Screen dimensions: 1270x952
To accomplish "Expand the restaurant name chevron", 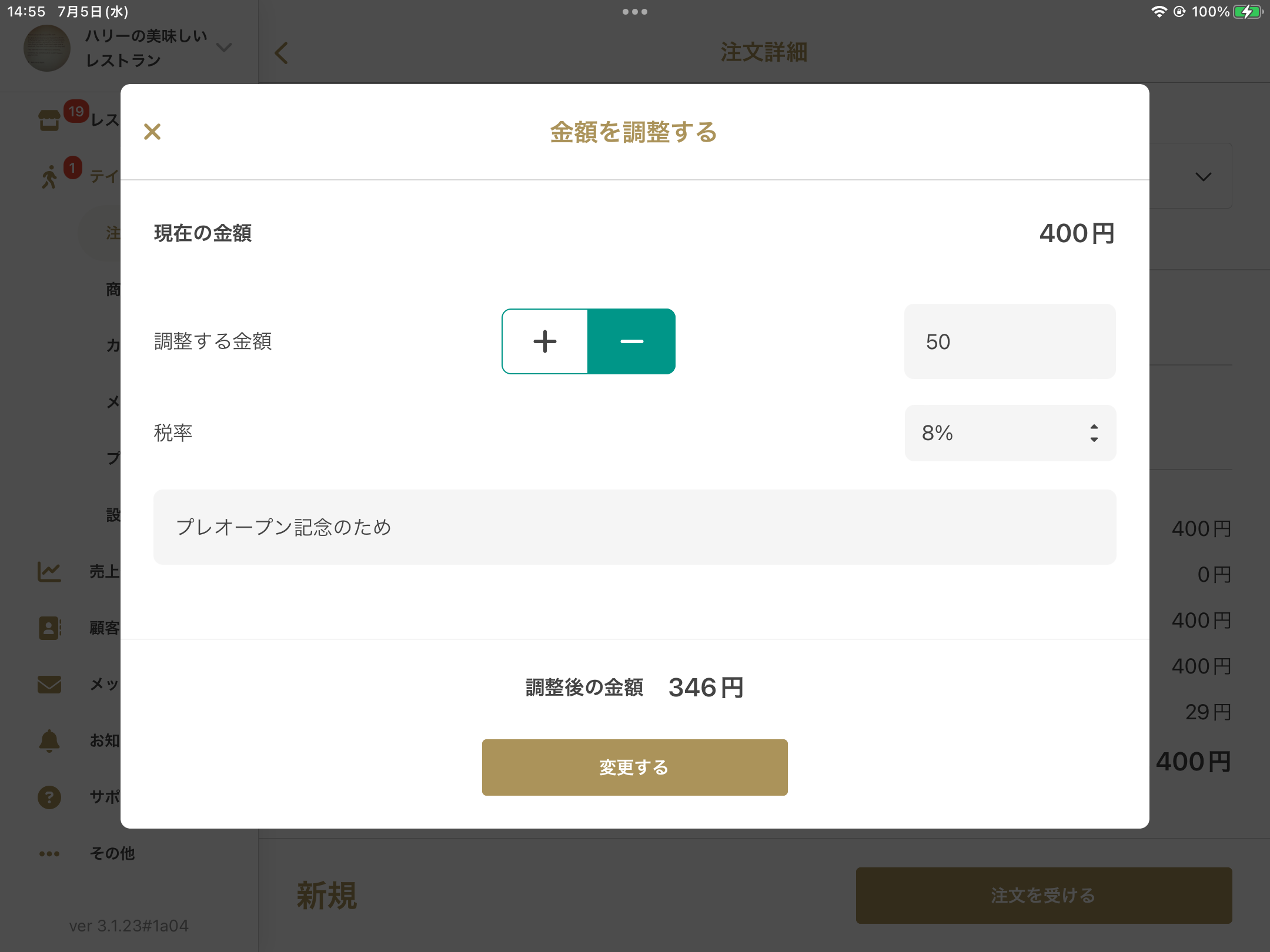I will pyautogui.click(x=224, y=47).
